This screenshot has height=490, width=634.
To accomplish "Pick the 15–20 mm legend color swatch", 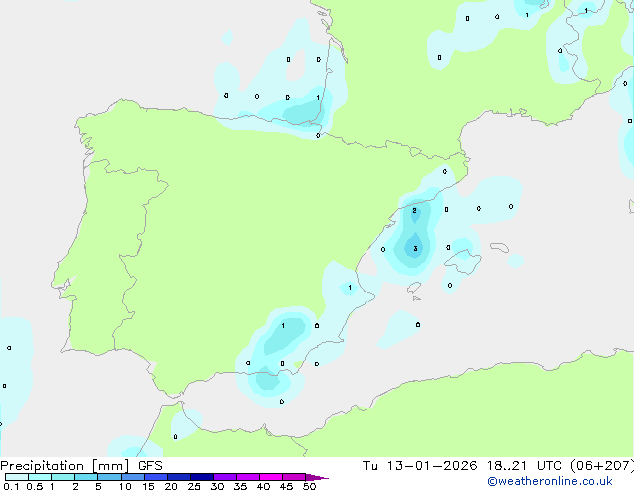I will [156, 477].
